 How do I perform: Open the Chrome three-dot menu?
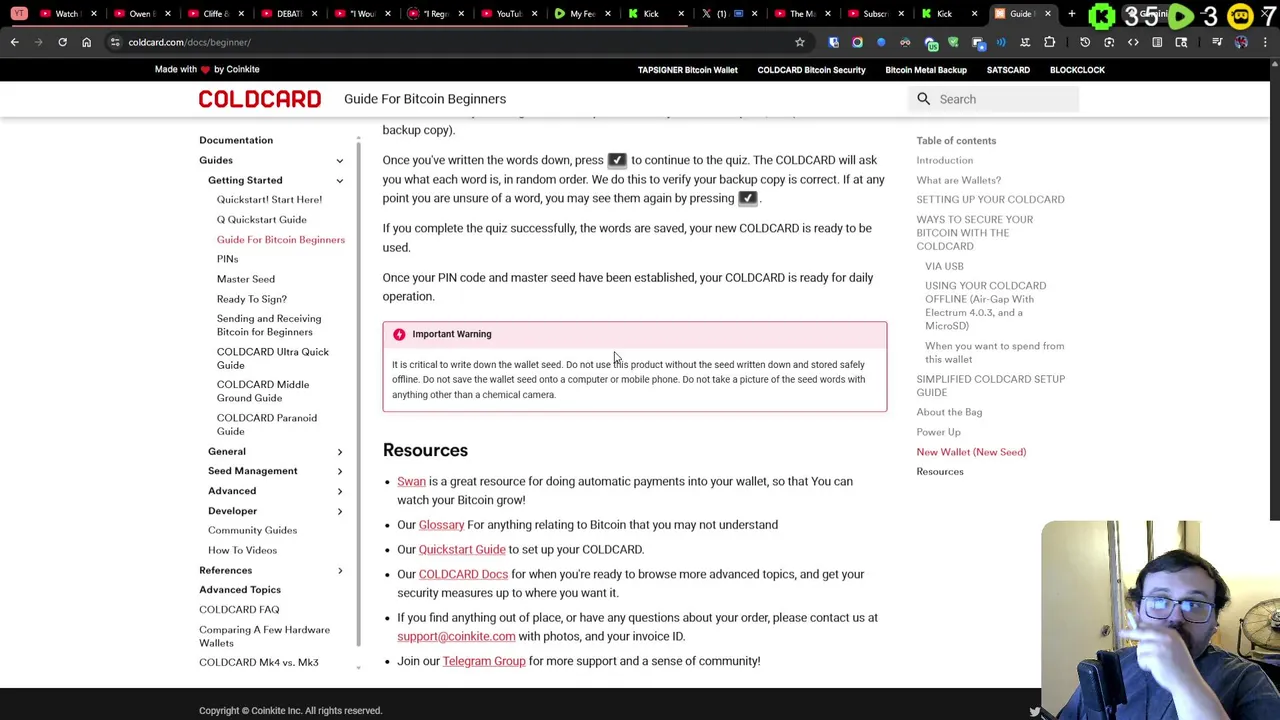[x=1265, y=42]
